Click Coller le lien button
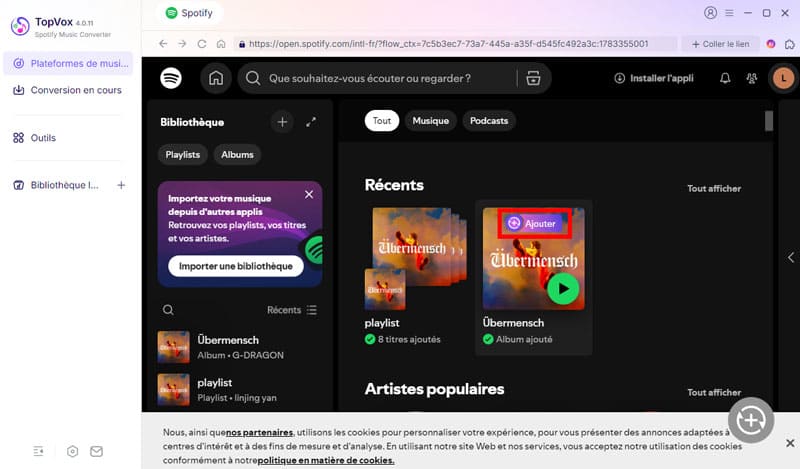This screenshot has width=800, height=469. coord(721,44)
